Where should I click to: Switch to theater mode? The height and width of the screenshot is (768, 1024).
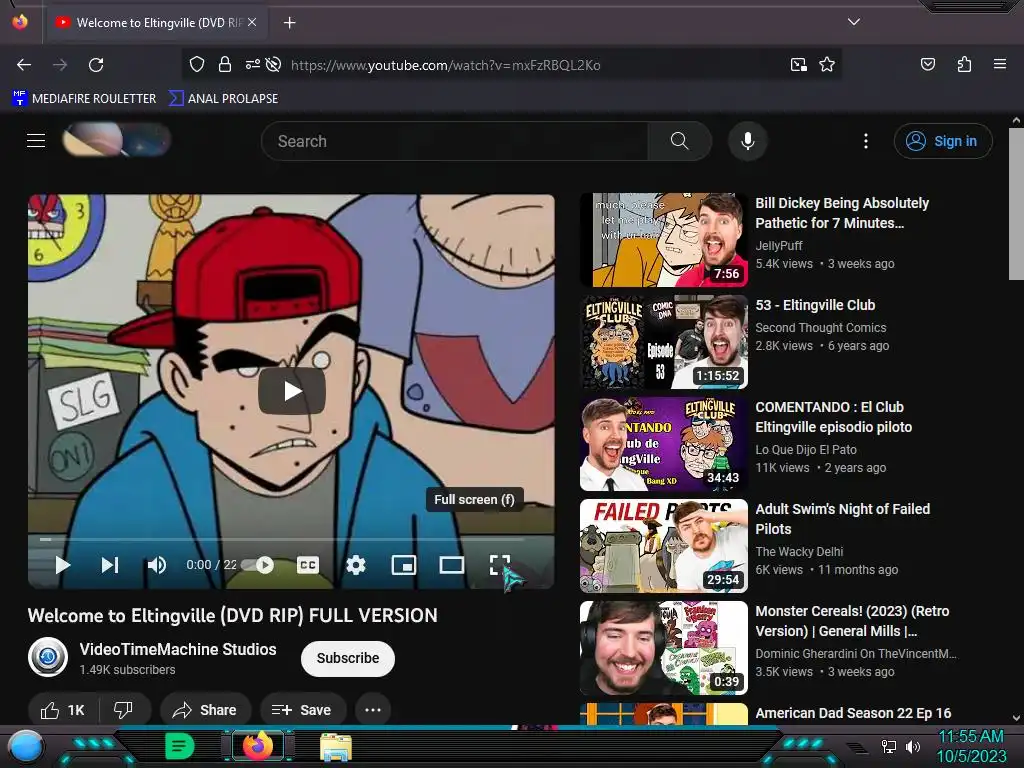(451, 565)
